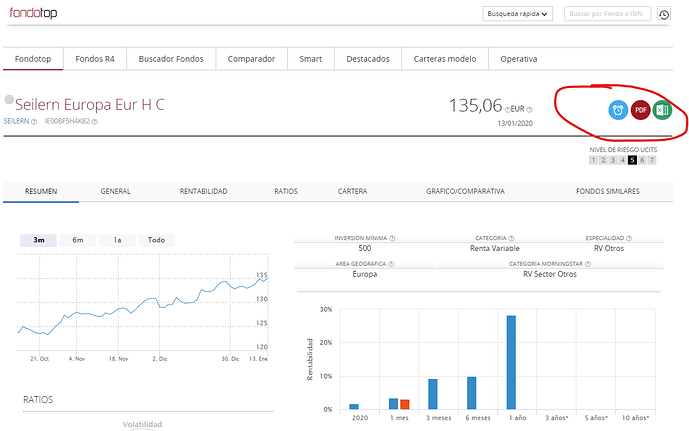The image size is (689, 431).
Task: Click the orange 1 mes comparison bar
Action: point(405,405)
